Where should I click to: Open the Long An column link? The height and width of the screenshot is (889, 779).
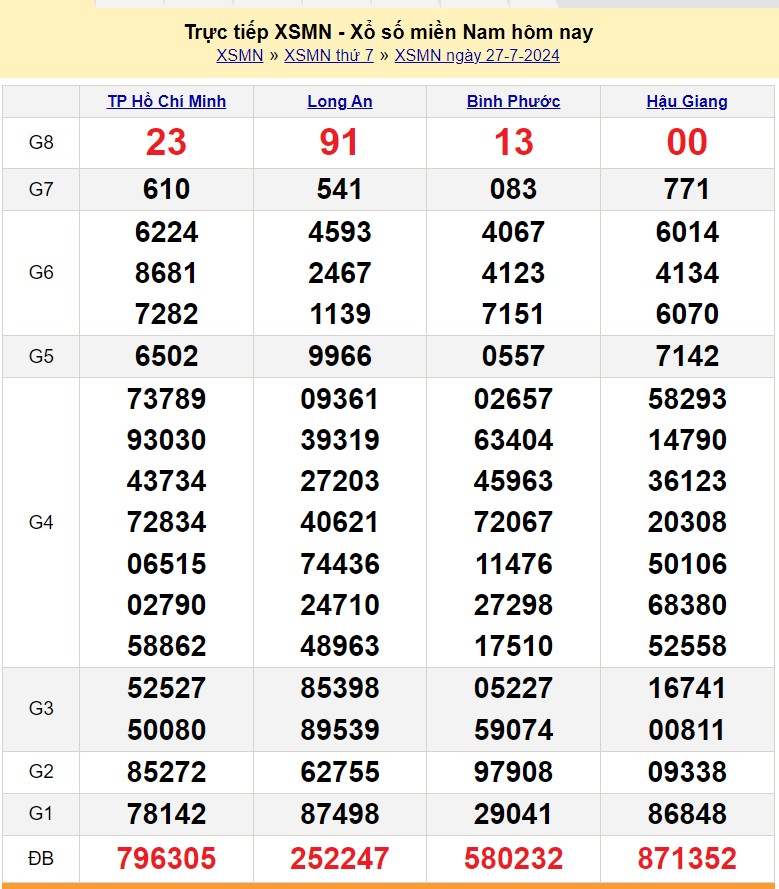(x=340, y=101)
